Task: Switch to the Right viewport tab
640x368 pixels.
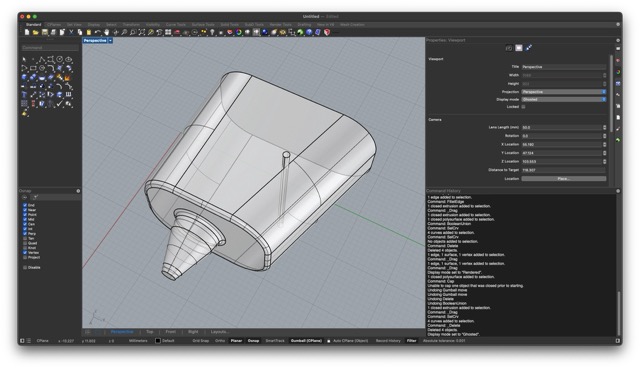Action: click(x=193, y=332)
